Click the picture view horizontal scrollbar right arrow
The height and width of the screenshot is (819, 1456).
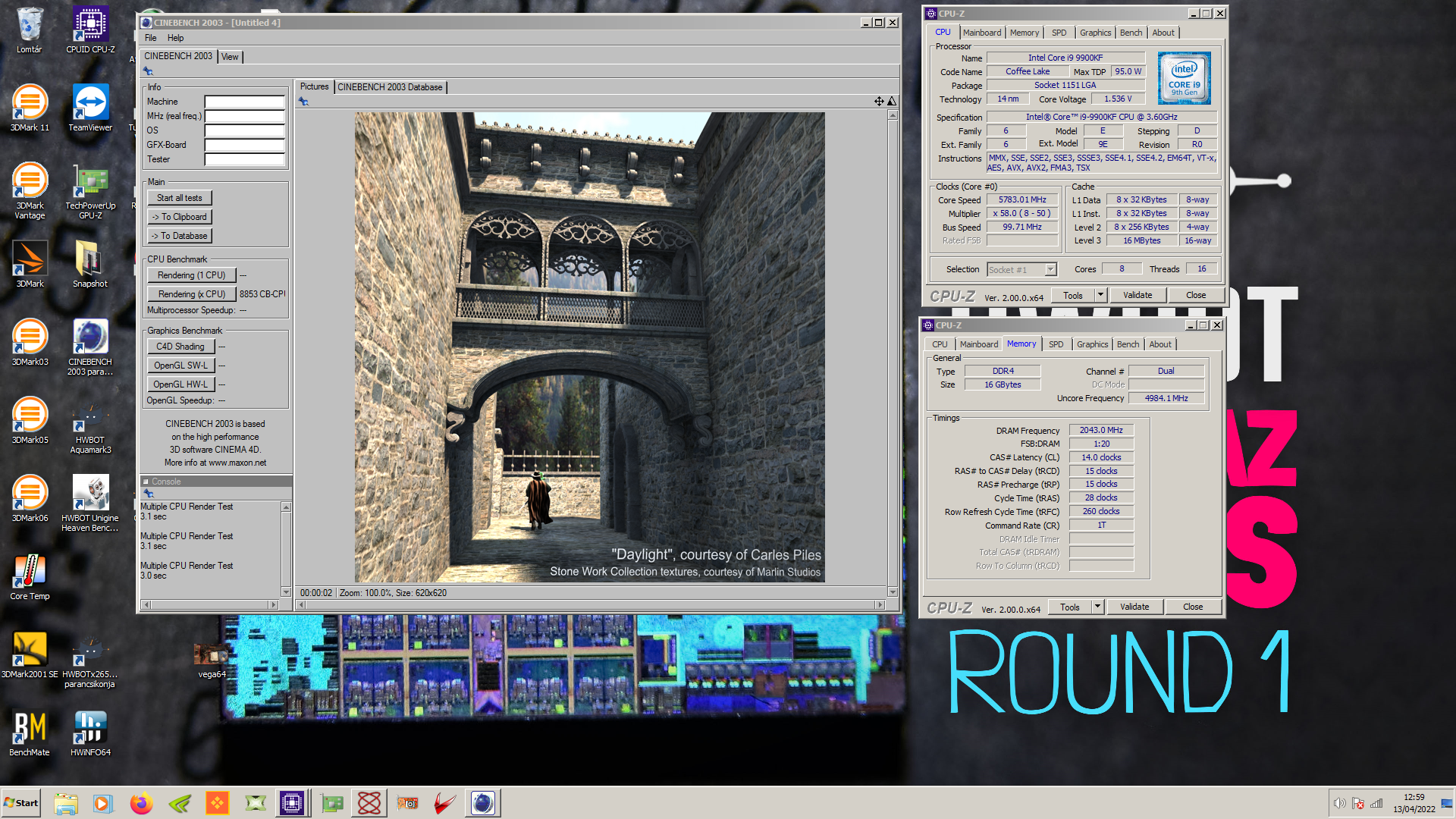[880, 605]
